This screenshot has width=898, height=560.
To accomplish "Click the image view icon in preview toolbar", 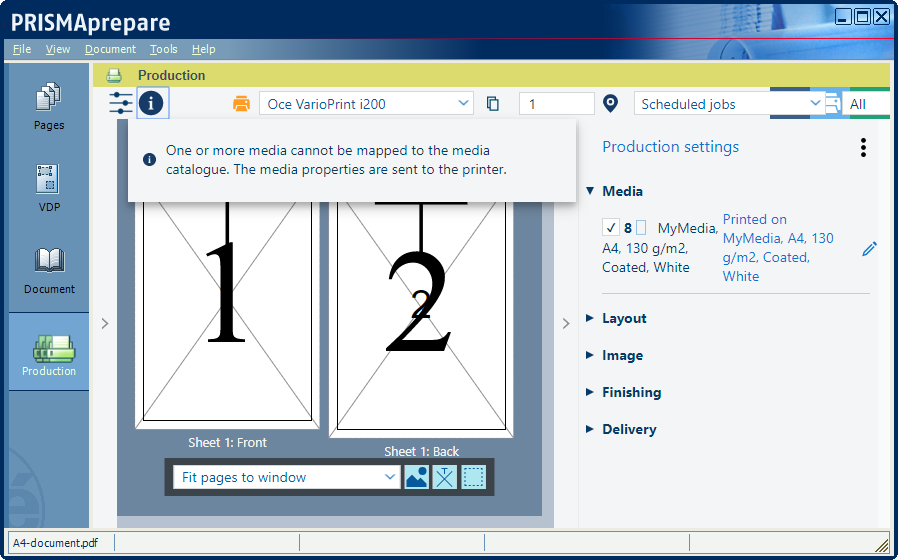I will click(x=416, y=478).
